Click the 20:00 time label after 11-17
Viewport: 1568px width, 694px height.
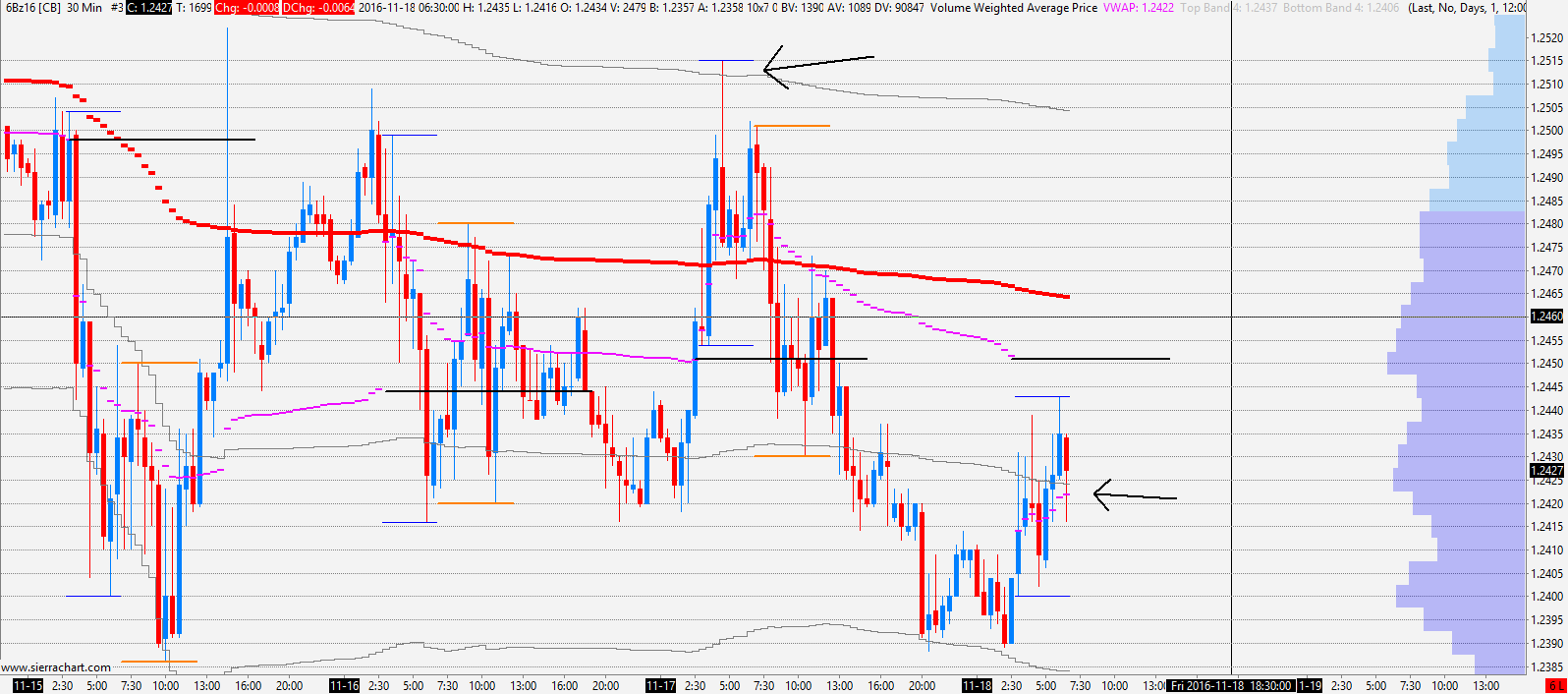(923, 686)
